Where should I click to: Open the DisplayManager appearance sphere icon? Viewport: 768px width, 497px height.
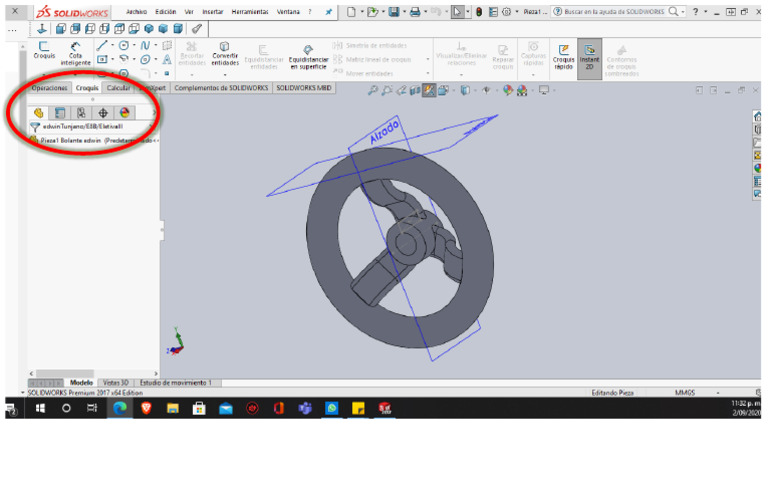tap(124, 113)
